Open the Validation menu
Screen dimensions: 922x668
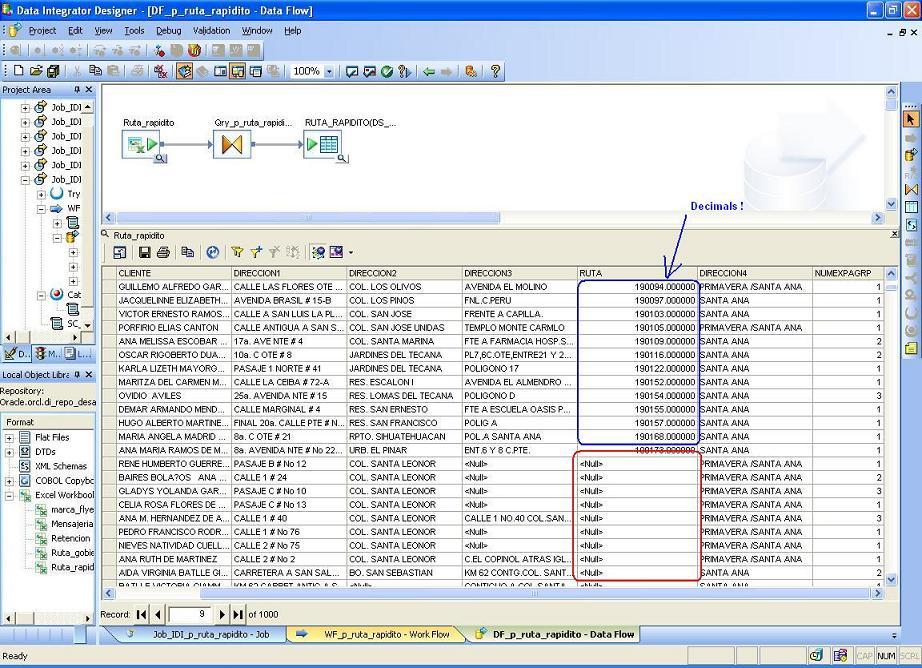(x=212, y=31)
